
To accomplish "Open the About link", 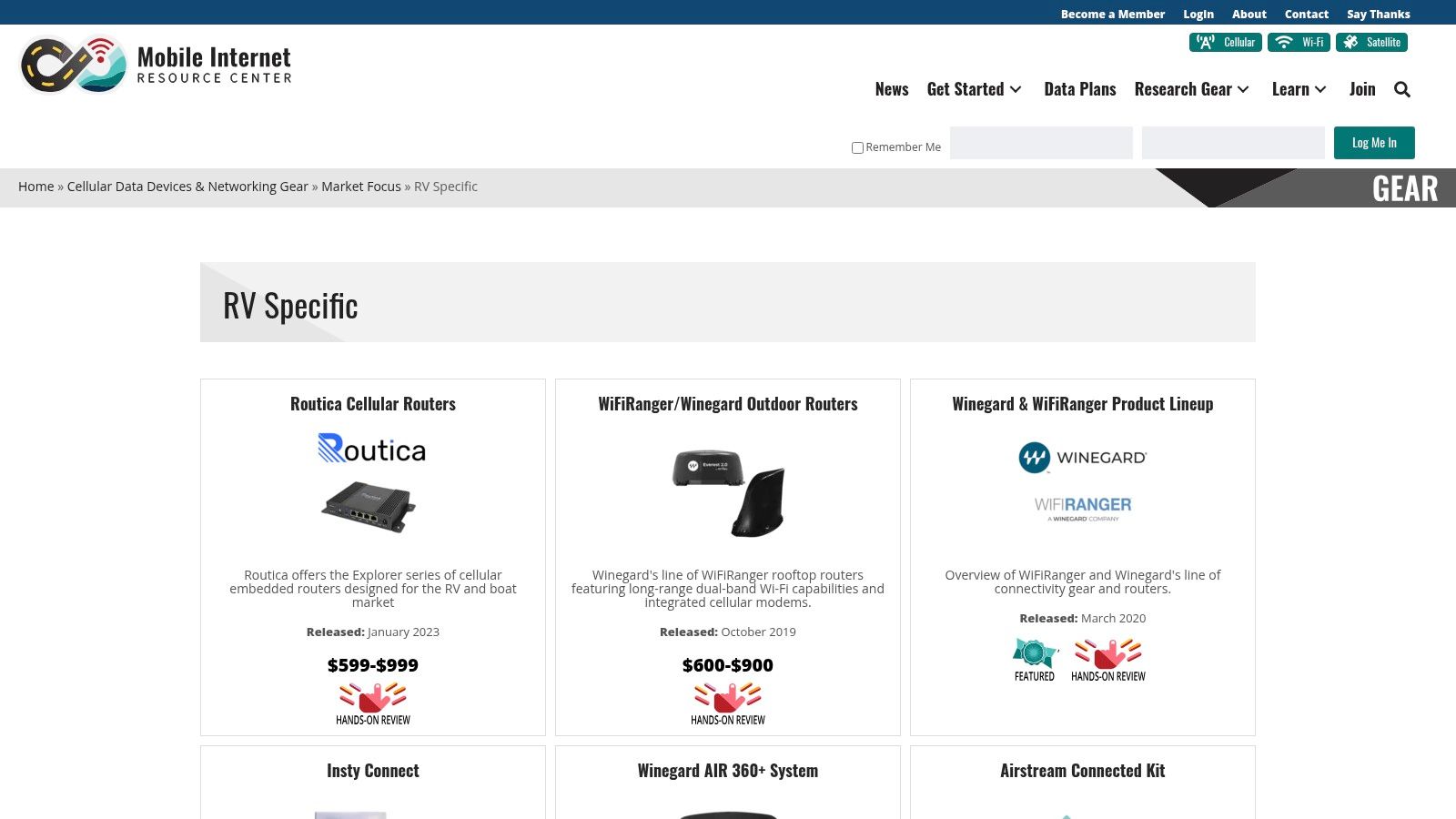I will tap(1249, 14).
